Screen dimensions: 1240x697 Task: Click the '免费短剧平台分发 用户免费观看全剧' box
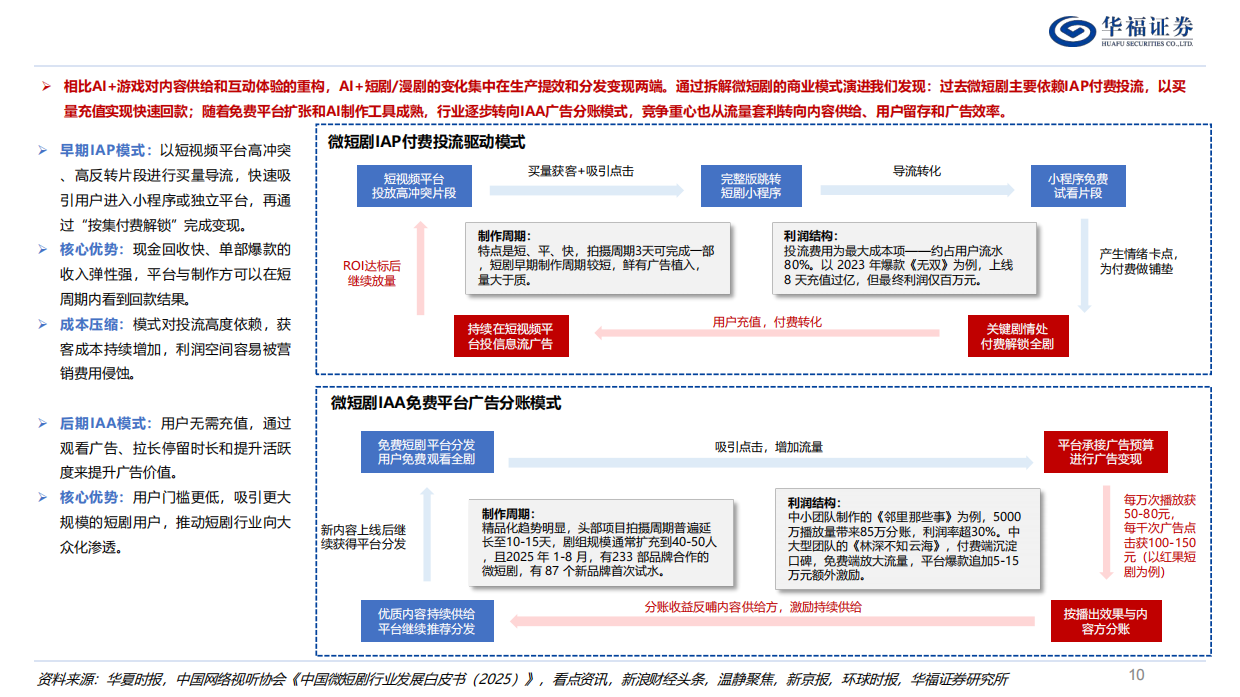pos(426,452)
